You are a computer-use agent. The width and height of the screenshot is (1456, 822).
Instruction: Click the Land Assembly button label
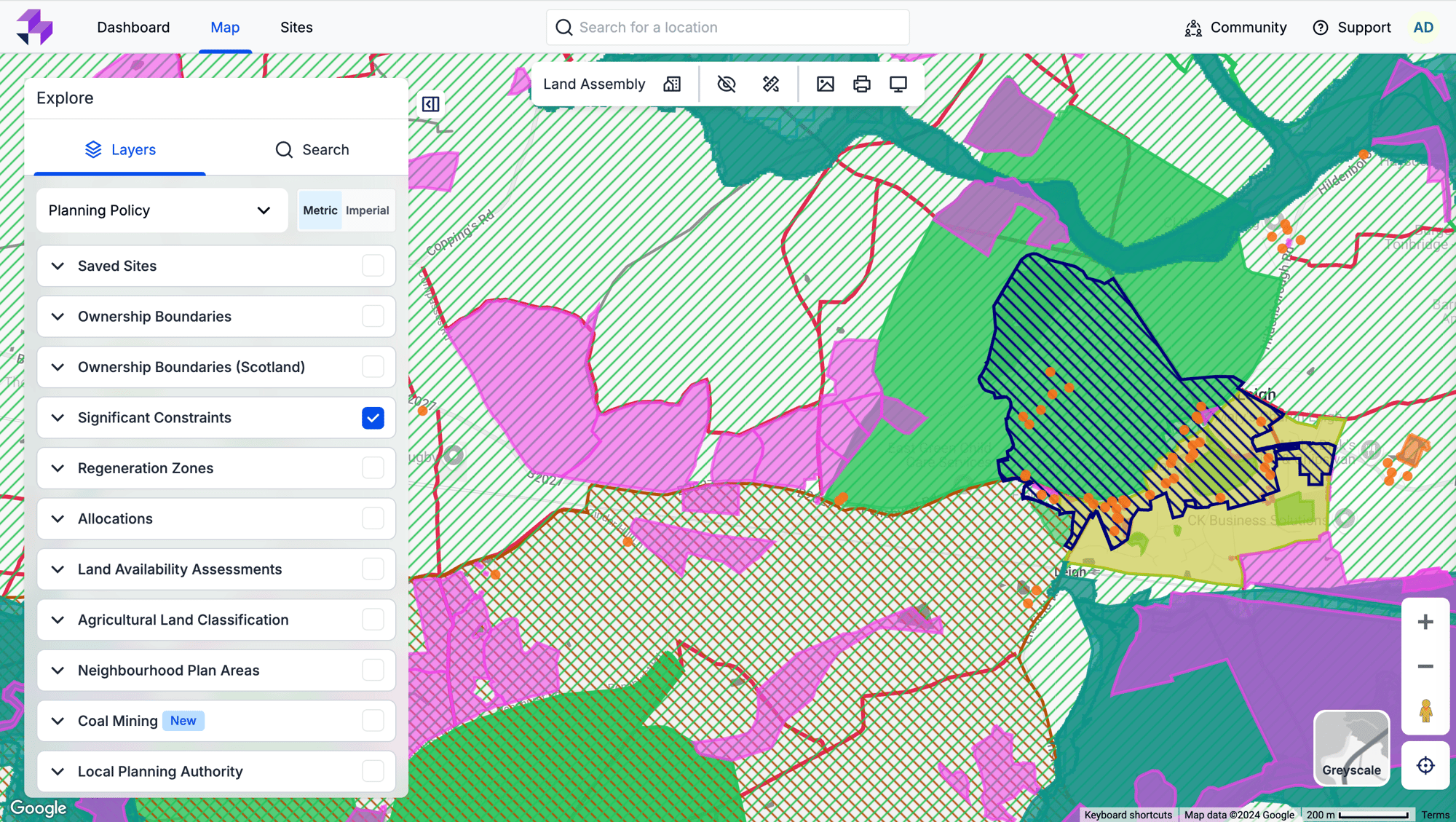point(594,84)
